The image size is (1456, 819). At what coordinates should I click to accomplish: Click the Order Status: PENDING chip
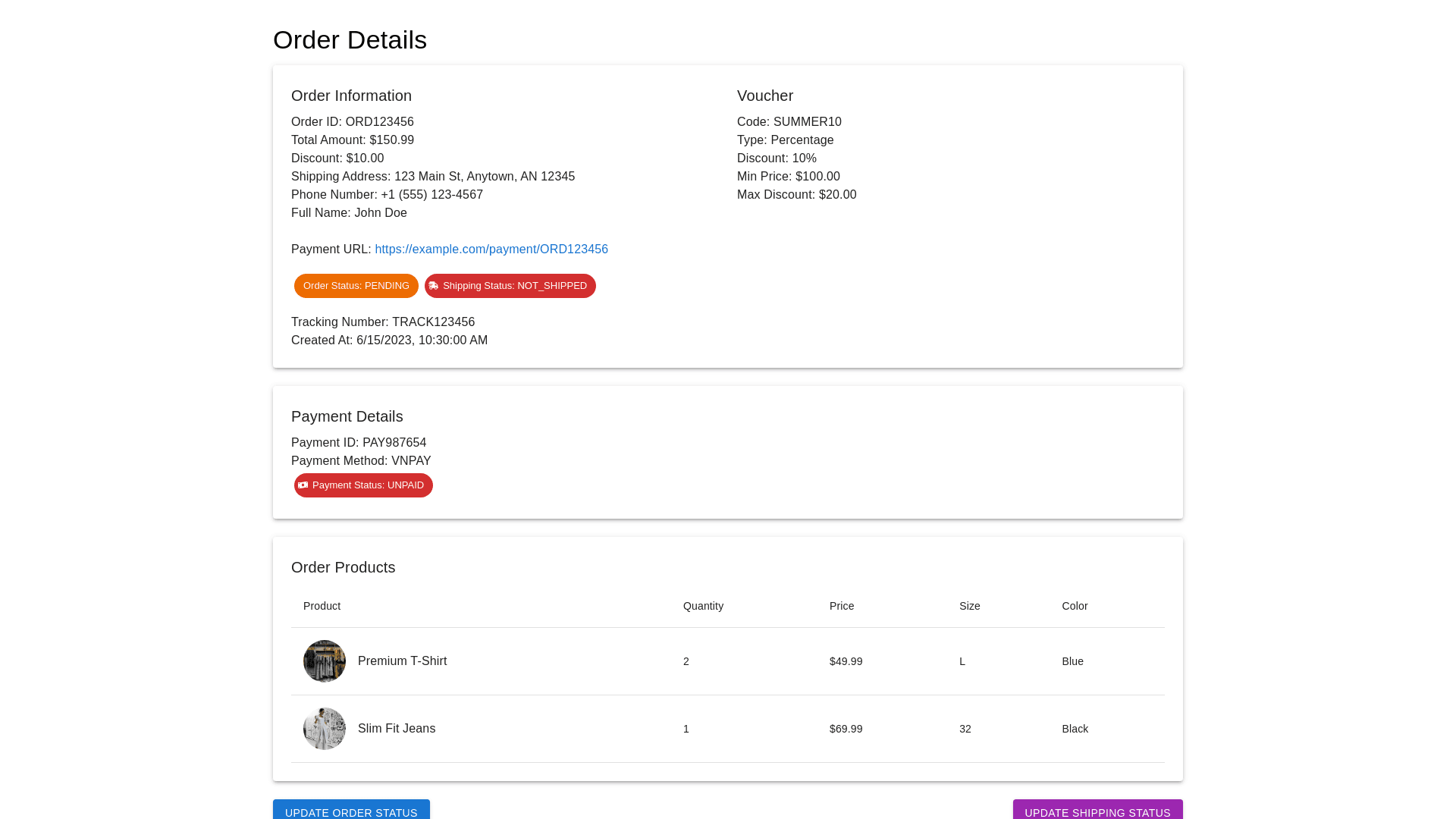point(356,286)
